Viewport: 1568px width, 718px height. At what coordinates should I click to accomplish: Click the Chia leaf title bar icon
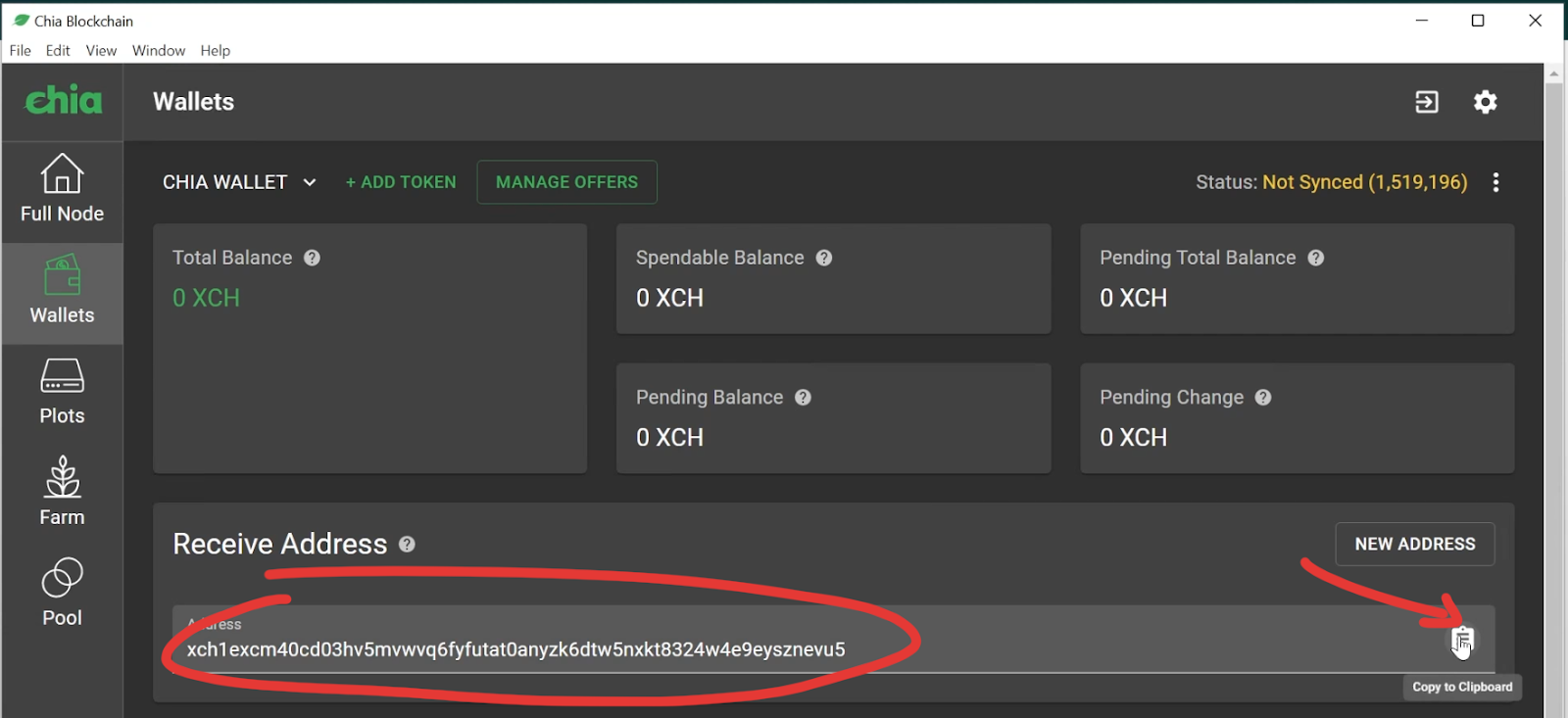click(x=21, y=20)
